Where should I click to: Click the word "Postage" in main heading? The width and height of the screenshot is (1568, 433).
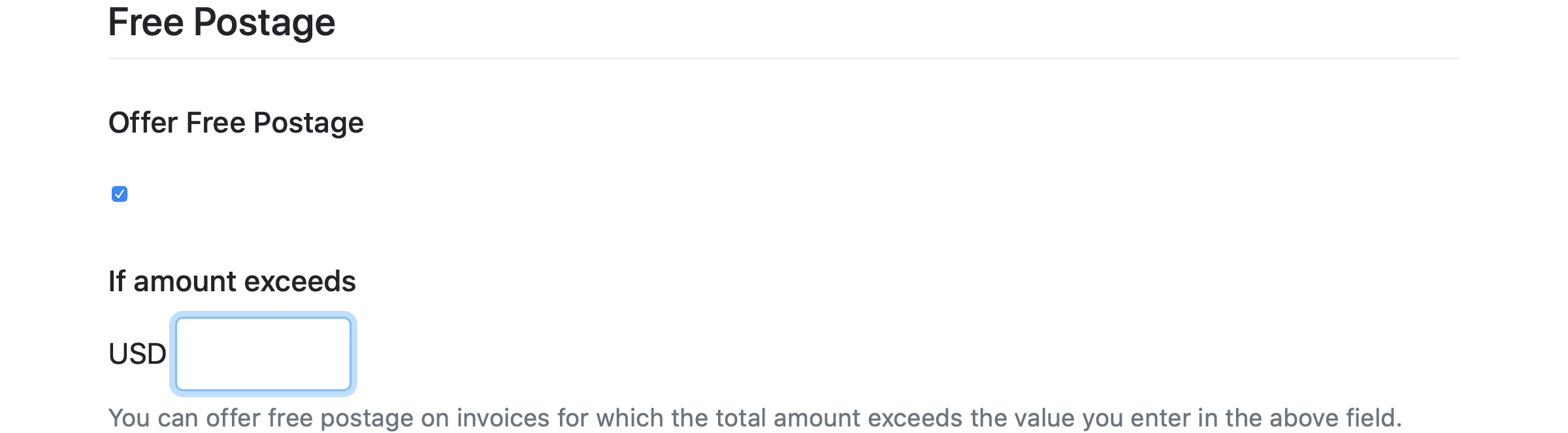tap(265, 22)
